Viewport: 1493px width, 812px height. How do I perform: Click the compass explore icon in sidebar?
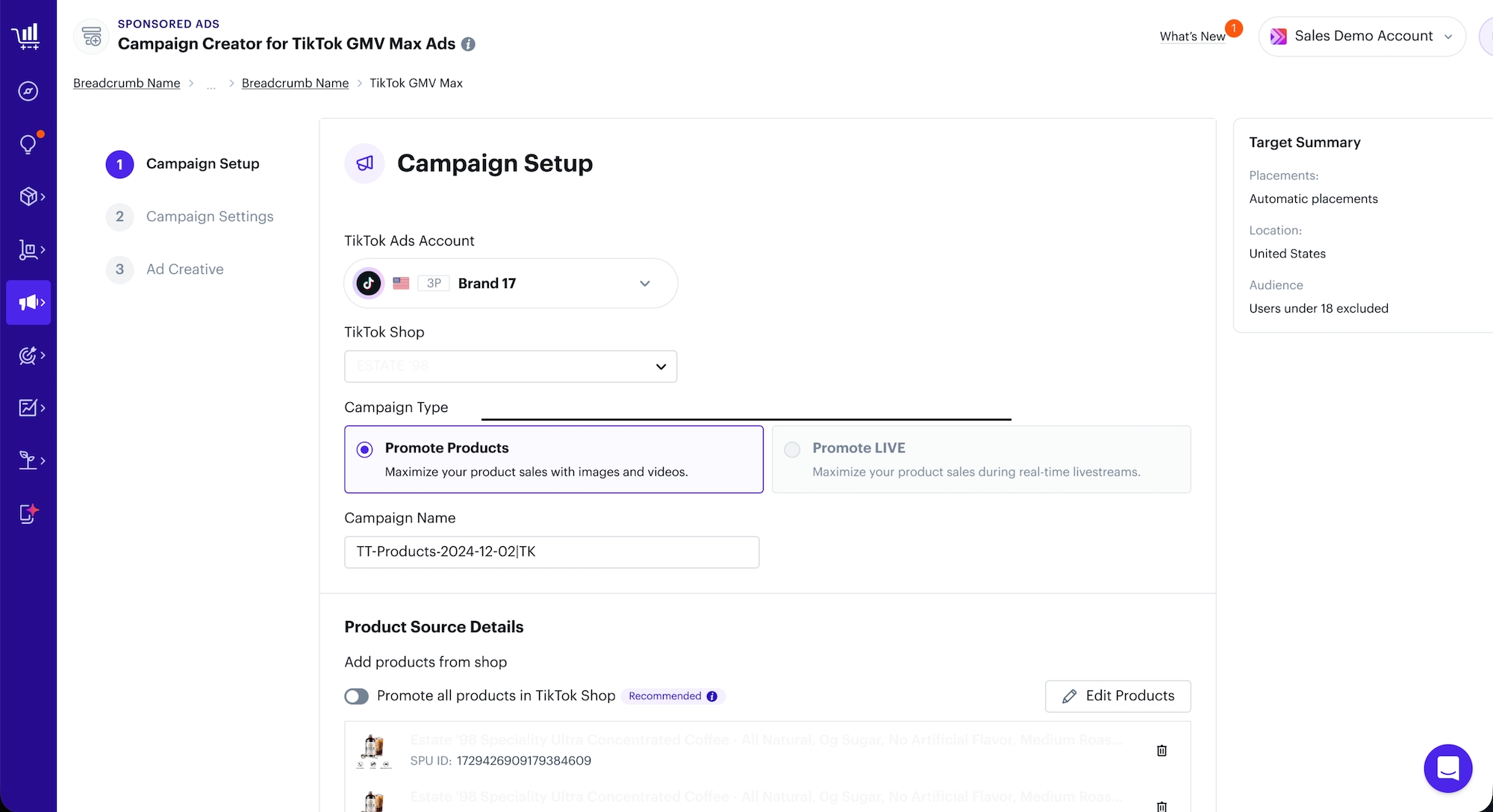click(x=28, y=91)
